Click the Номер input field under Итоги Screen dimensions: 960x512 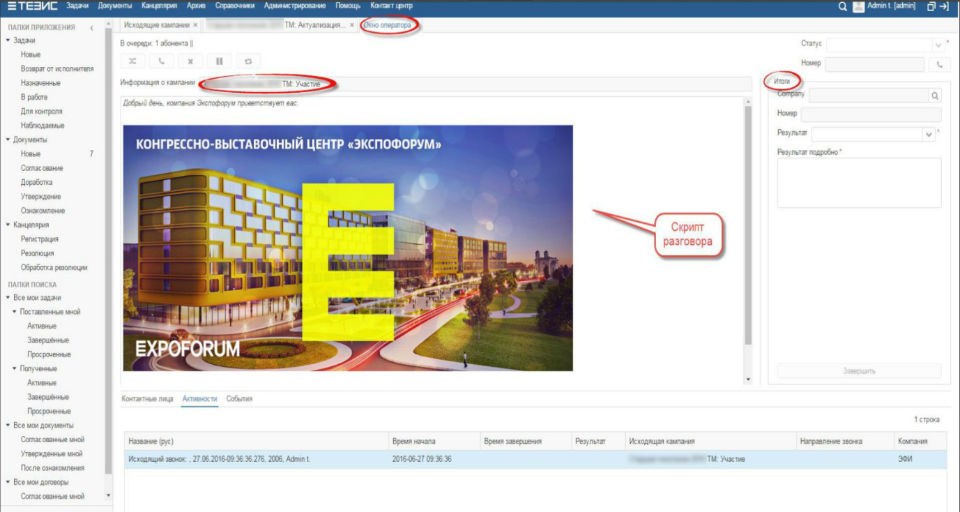[871, 115]
